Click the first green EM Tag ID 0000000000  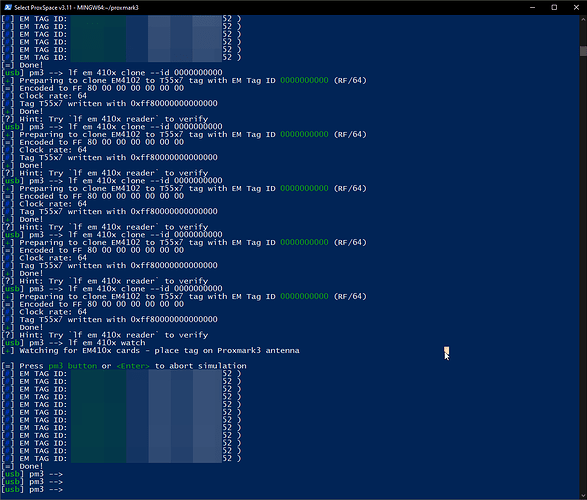[304, 80]
